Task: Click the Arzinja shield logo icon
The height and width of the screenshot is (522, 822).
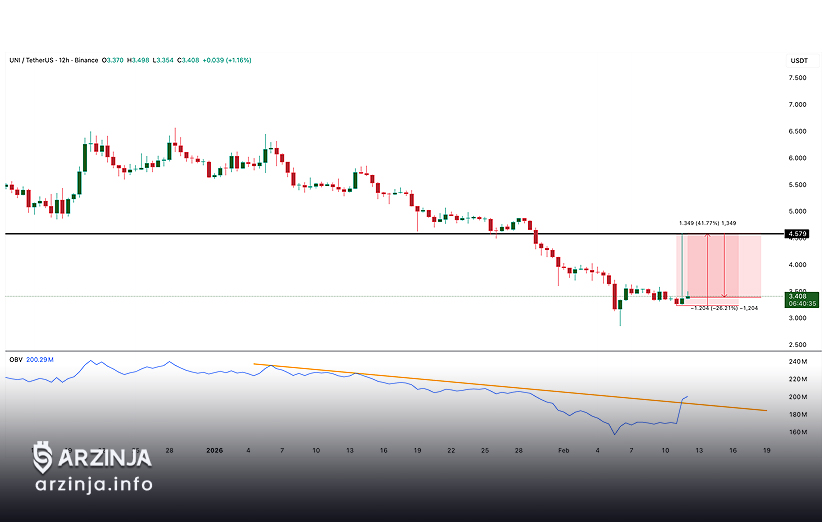Action: (43, 458)
